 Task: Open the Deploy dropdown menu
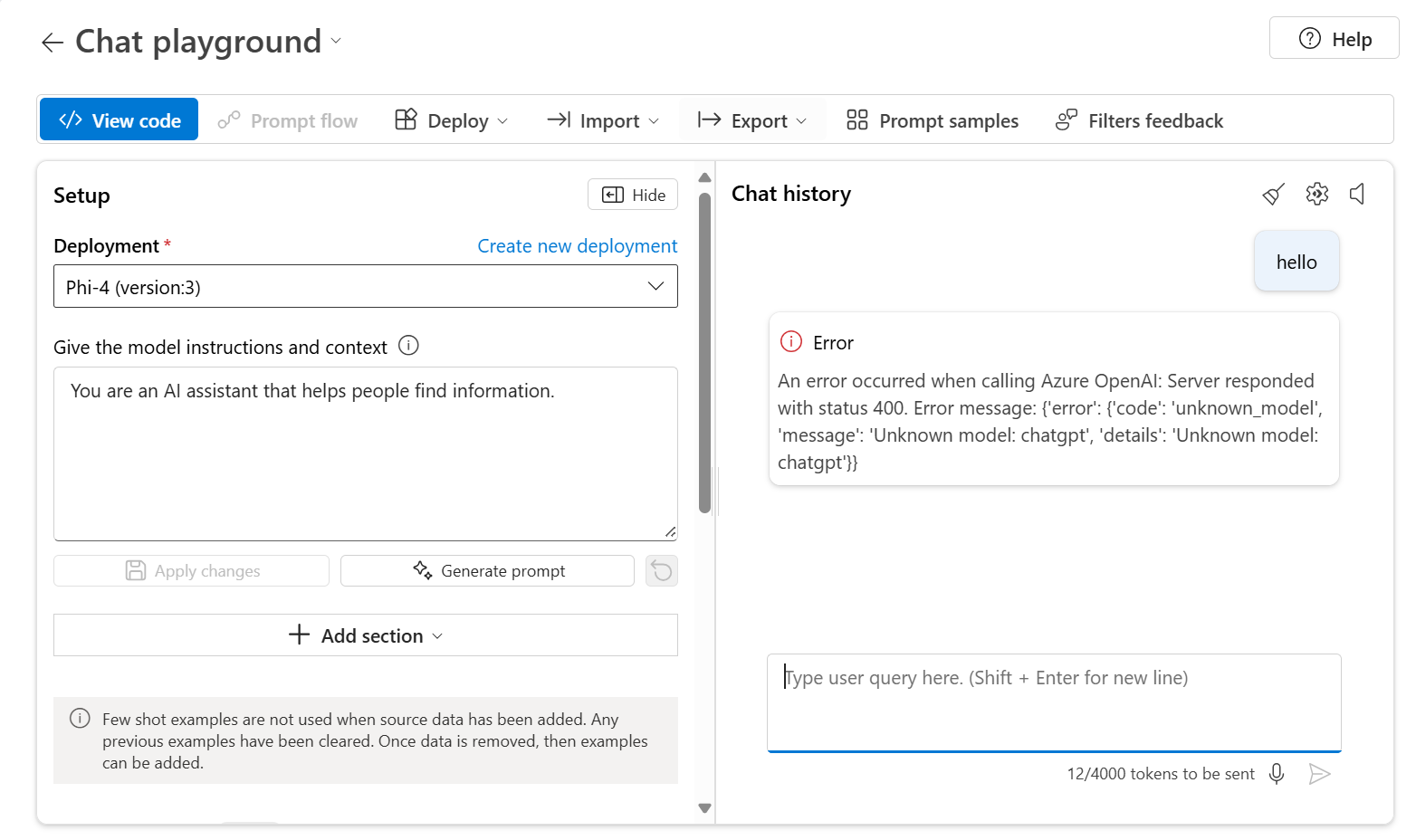click(x=452, y=120)
